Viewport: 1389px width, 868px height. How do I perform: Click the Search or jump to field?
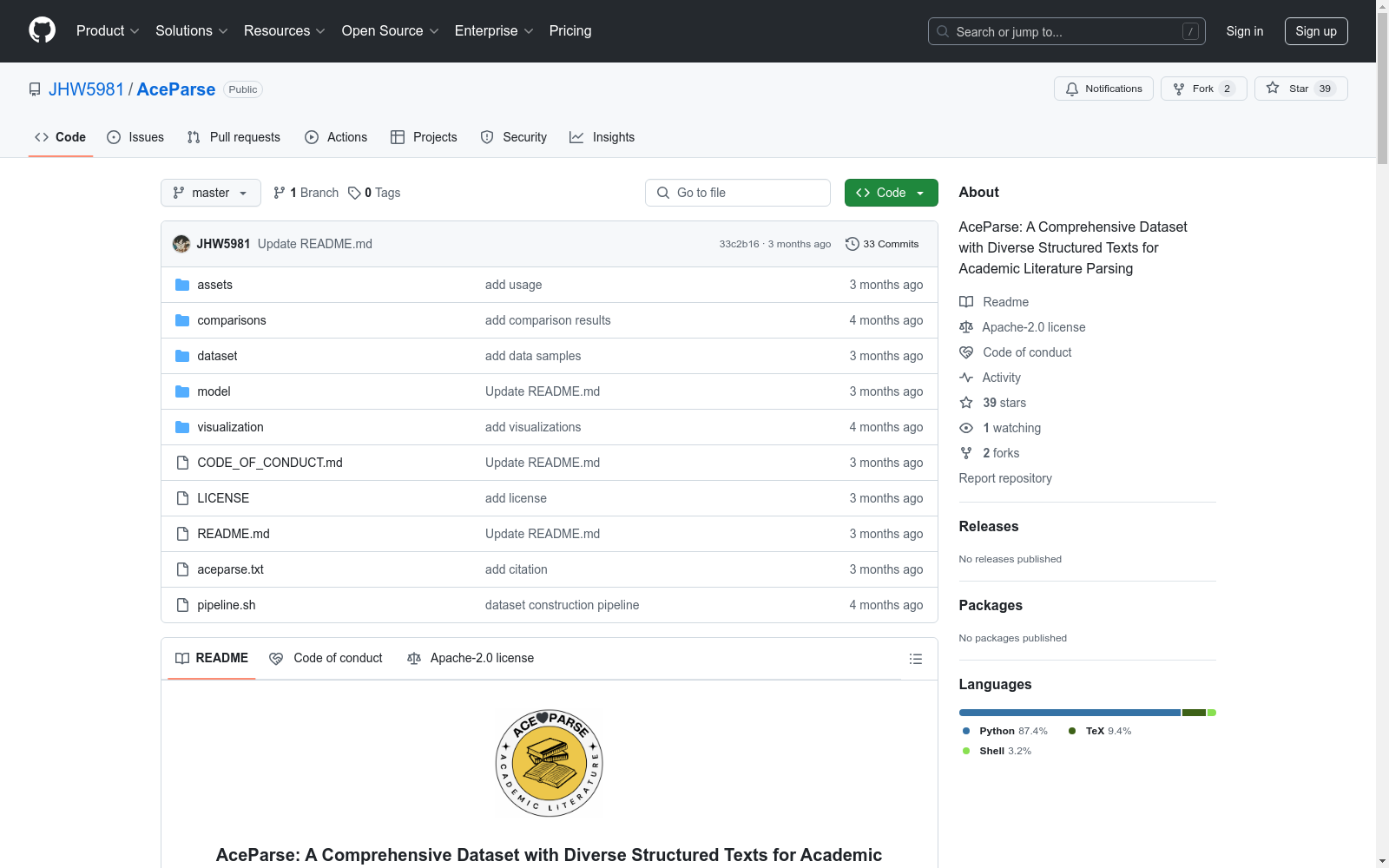click(1067, 31)
